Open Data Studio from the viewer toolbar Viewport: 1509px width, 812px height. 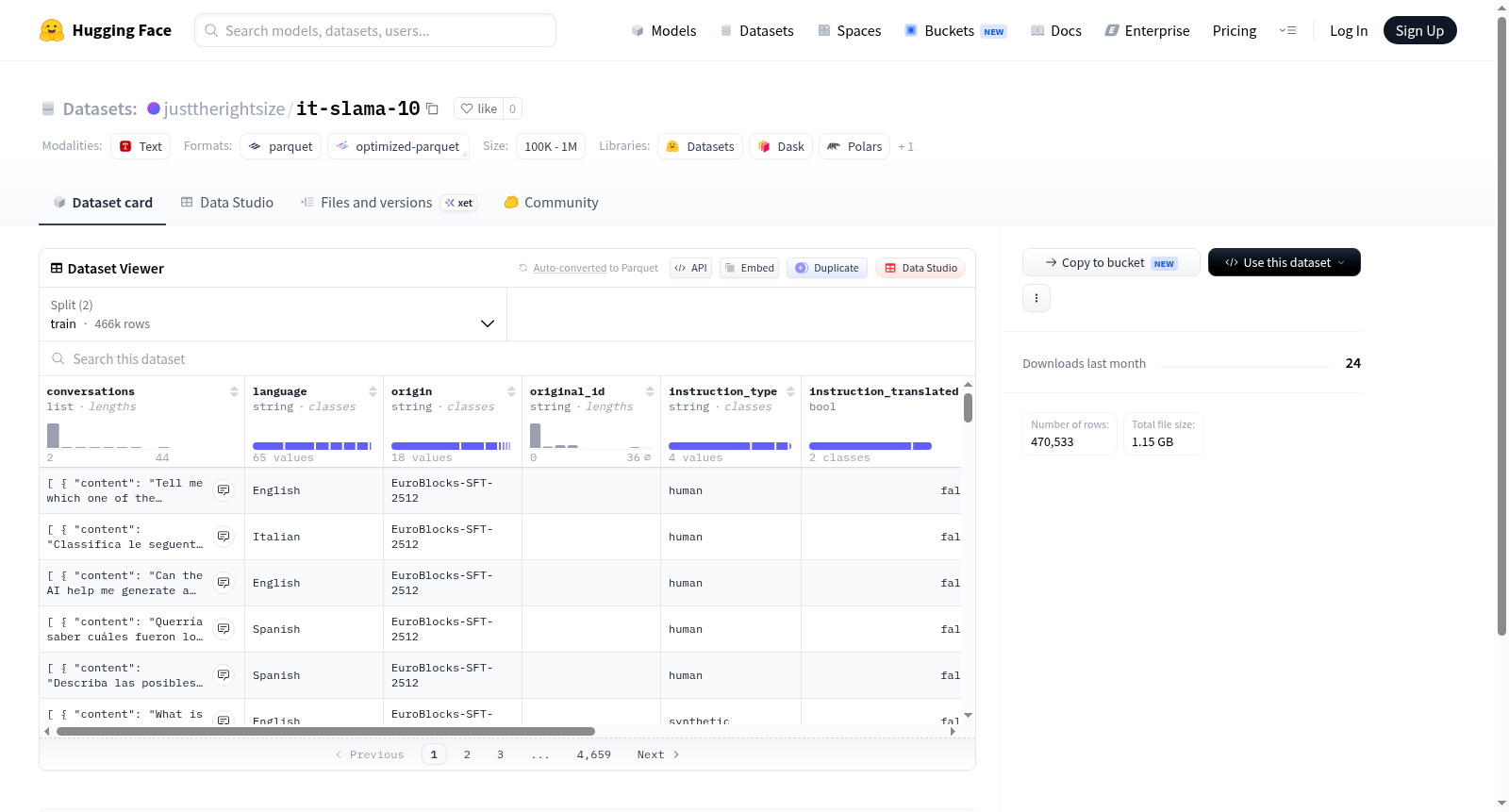click(920, 268)
